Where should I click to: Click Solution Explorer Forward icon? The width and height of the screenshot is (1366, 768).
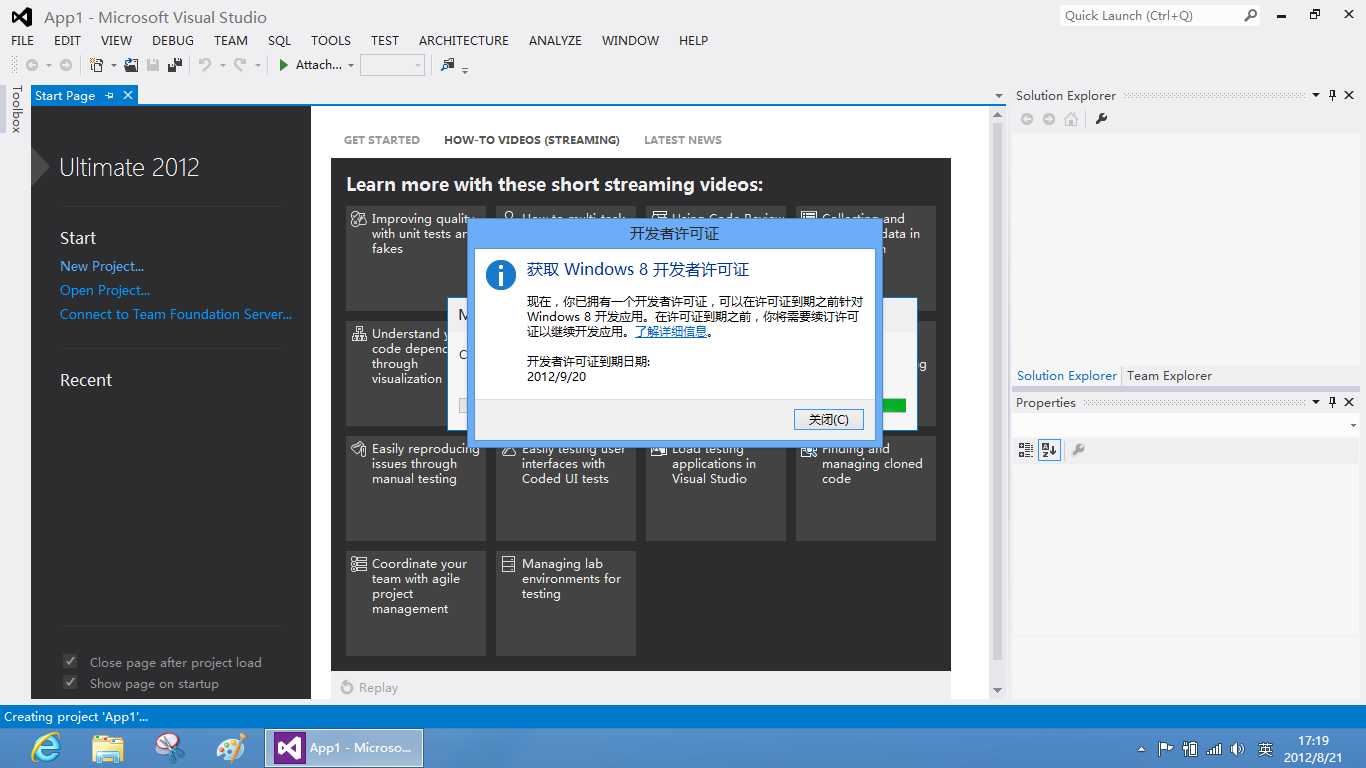point(1049,119)
